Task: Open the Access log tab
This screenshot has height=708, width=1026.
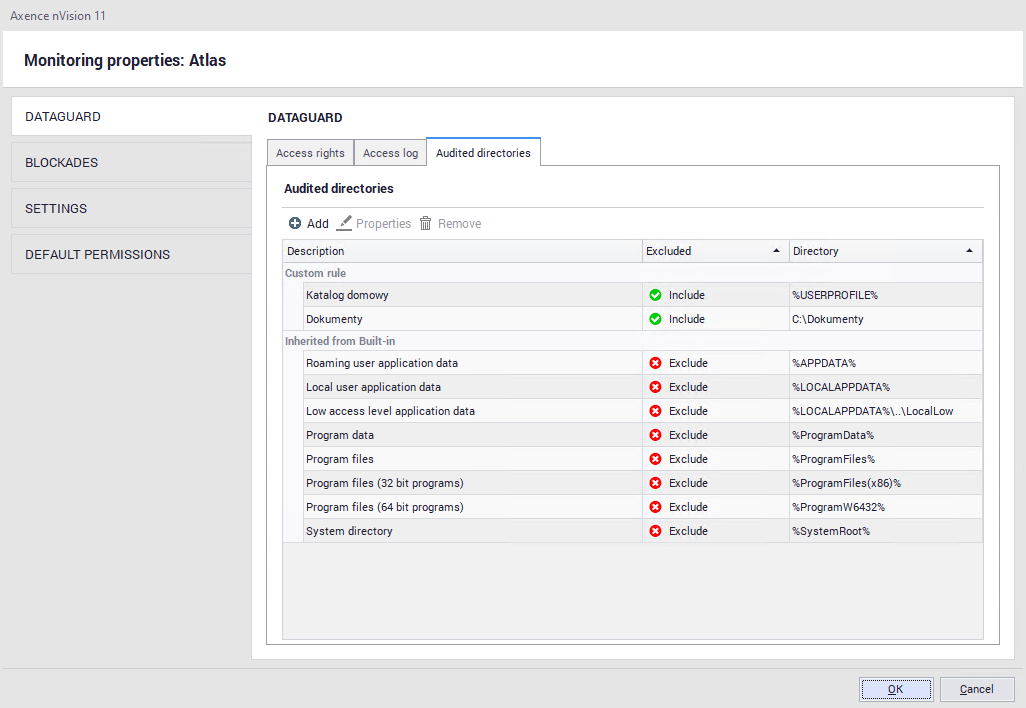Action: (390, 153)
